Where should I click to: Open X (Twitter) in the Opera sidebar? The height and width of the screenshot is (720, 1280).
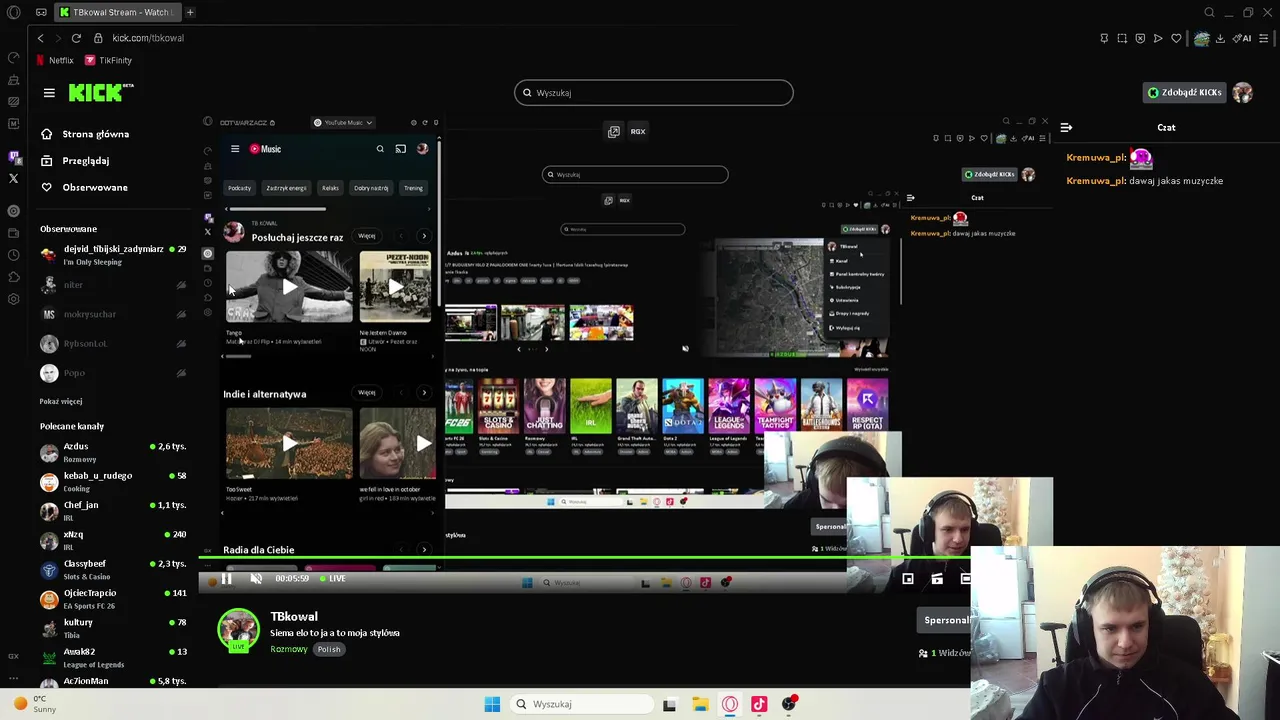coord(13,178)
